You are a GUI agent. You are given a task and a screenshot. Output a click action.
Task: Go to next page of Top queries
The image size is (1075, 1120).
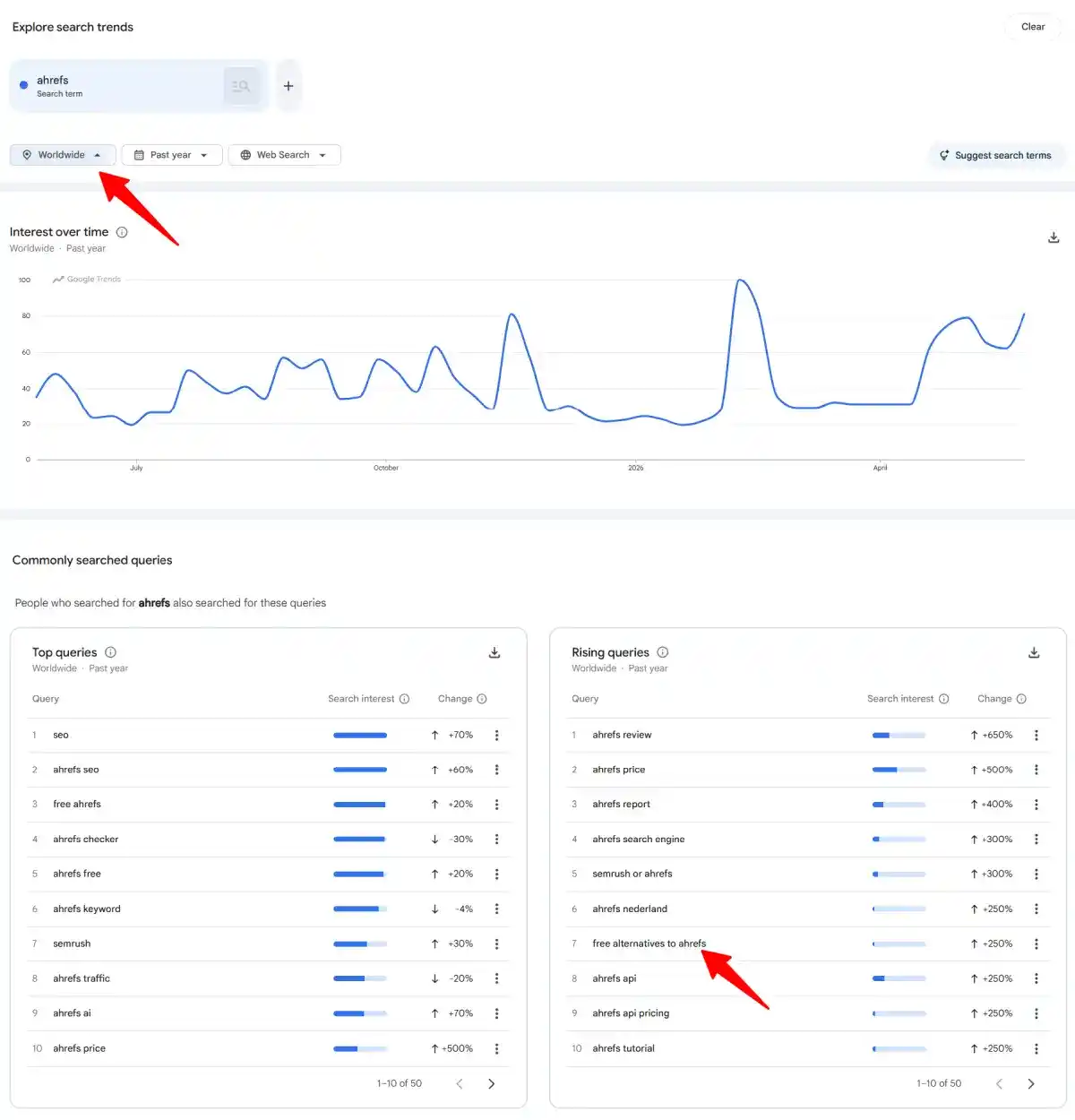coord(491,1084)
